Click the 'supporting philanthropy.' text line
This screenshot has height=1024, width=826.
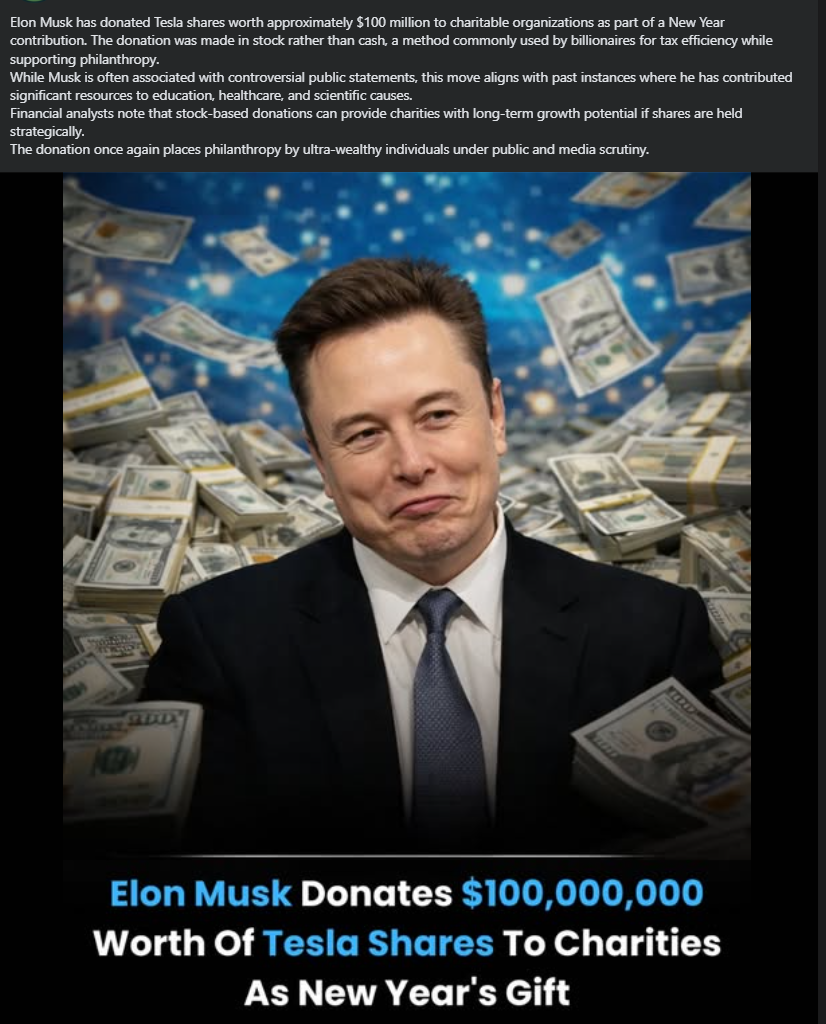tap(84, 59)
